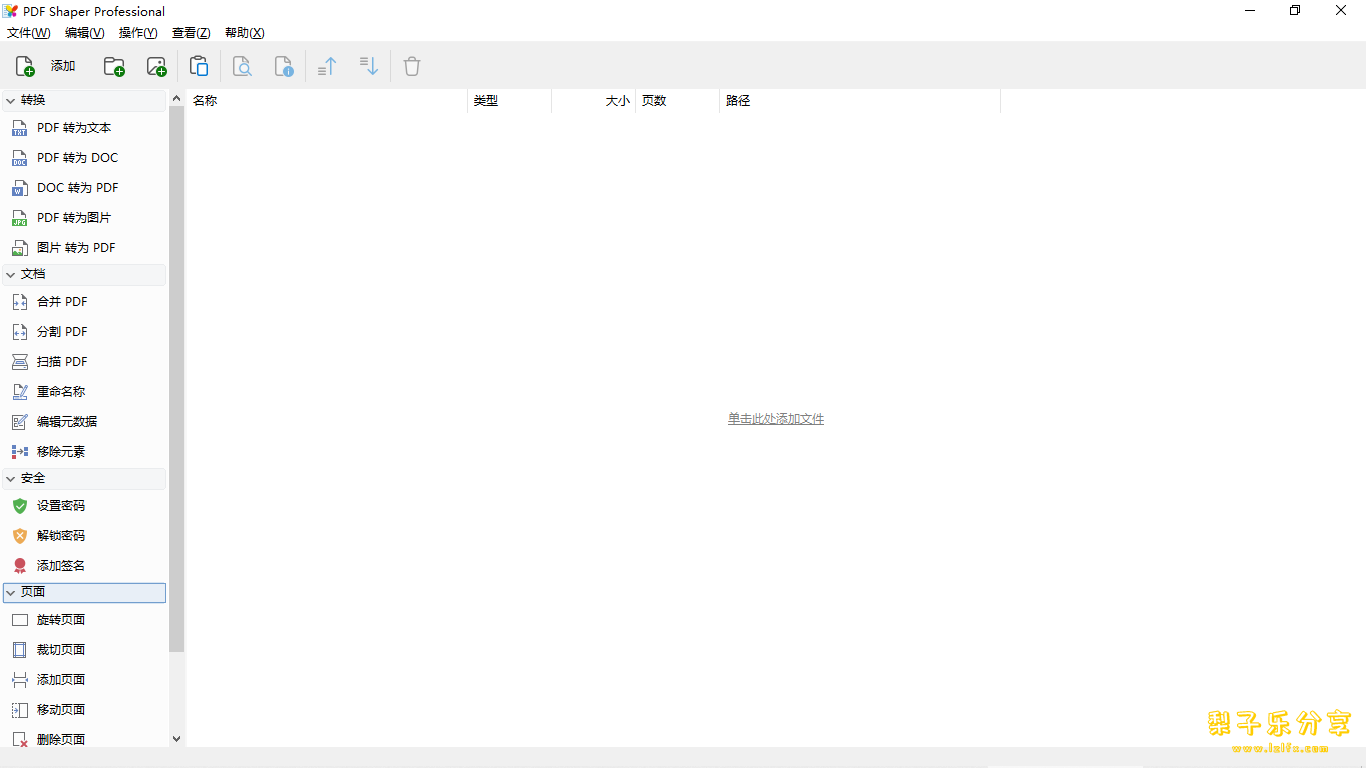
Task: Select the 分割 PDF text label
Action: [62, 332]
